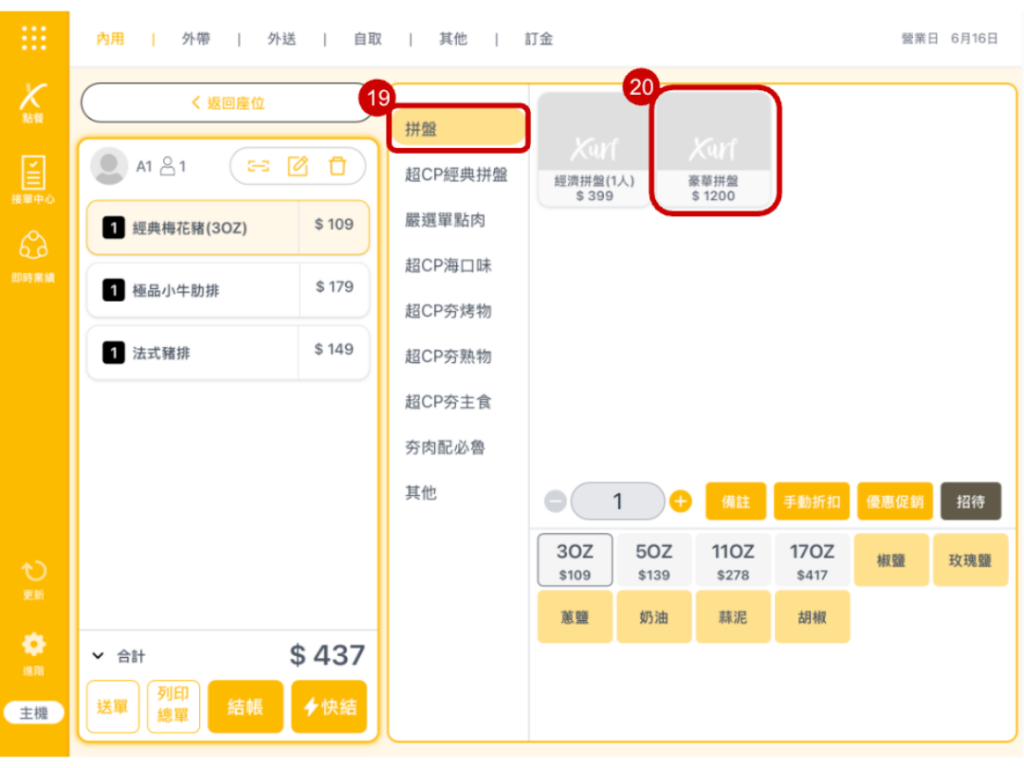
Task: Select the 超CP海口味 category
Action: [x=448, y=266]
